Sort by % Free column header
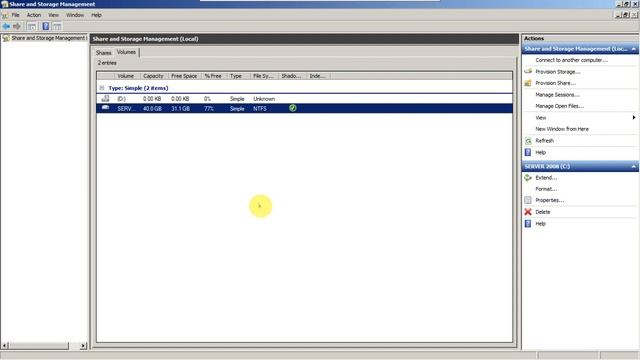This screenshot has width=640, height=360. point(214,76)
